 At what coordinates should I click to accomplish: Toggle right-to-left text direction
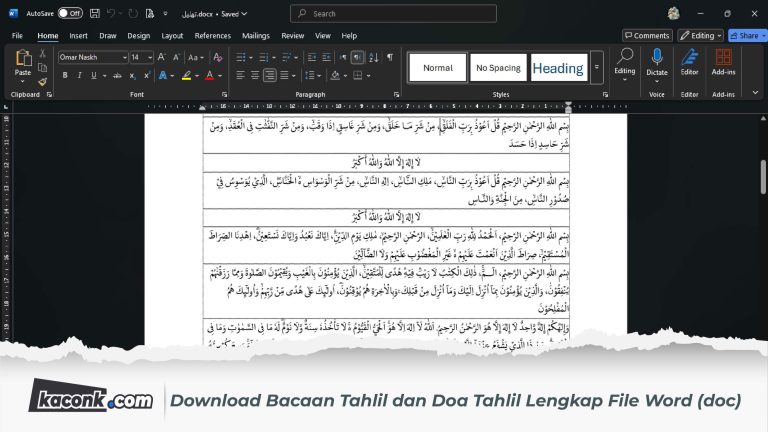[x=358, y=57]
